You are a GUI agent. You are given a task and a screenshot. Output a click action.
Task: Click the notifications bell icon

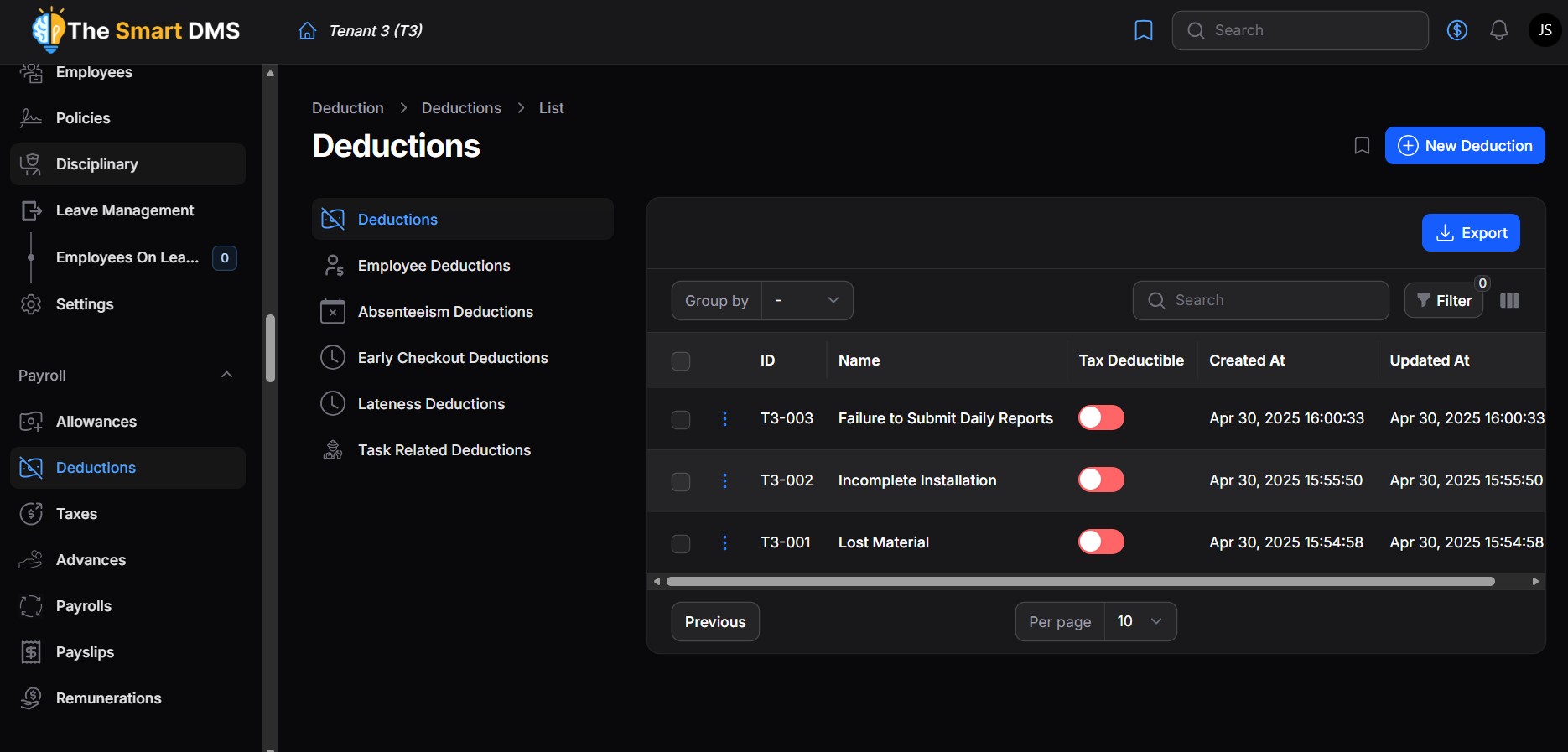[x=1498, y=30]
